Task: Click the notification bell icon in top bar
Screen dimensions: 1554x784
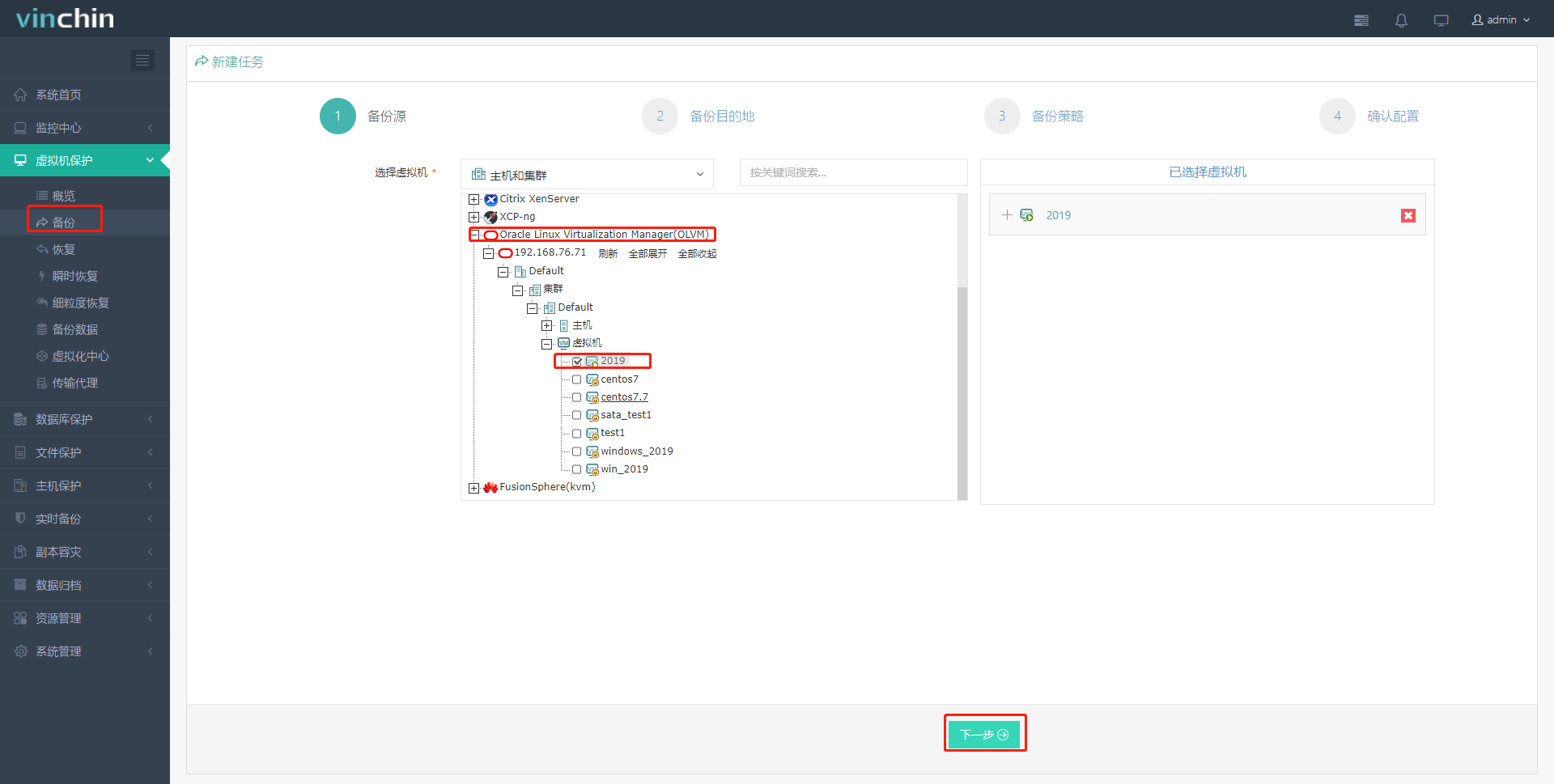Action: [1401, 19]
